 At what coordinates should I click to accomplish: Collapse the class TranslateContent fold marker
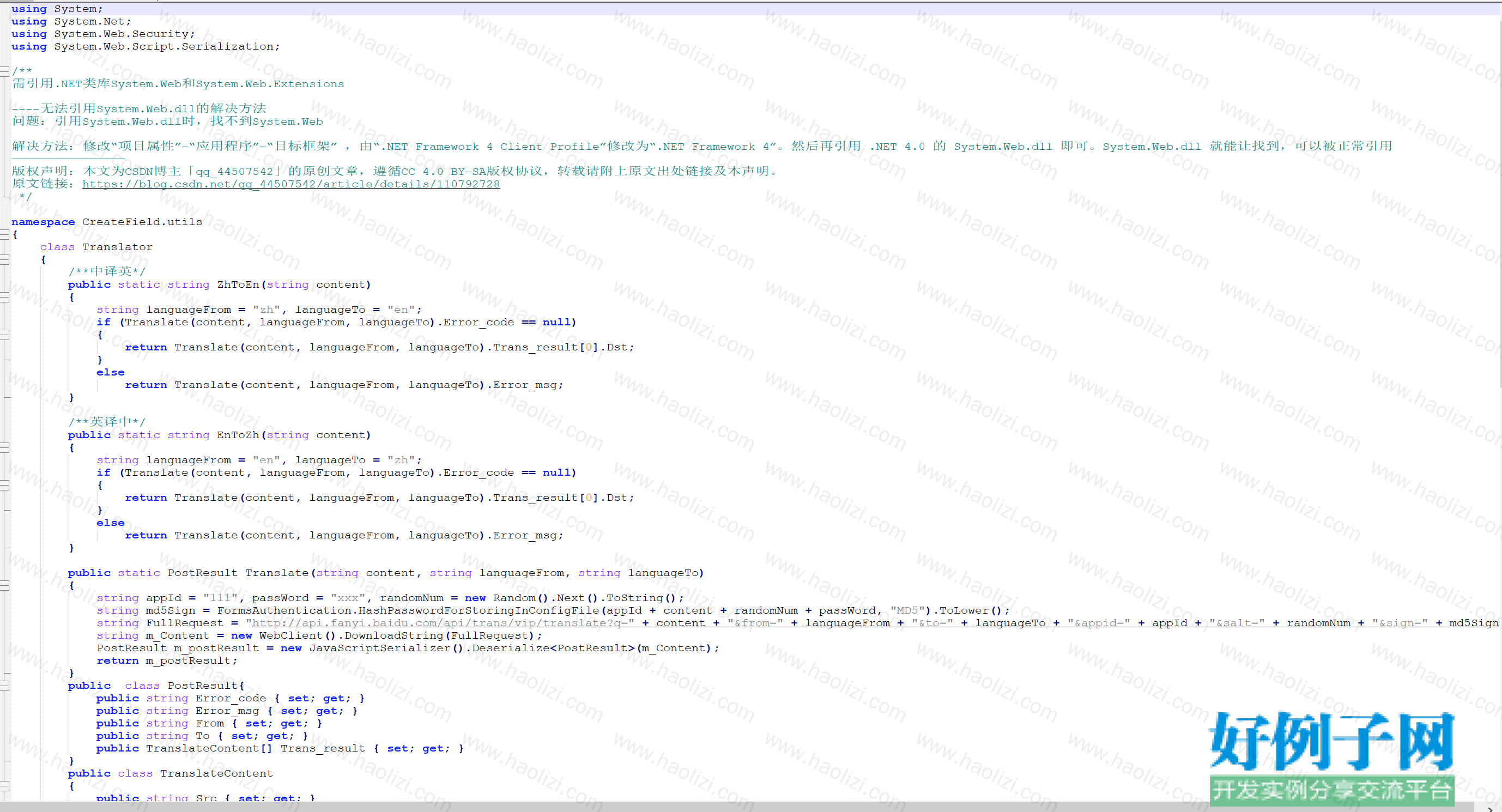[4, 786]
